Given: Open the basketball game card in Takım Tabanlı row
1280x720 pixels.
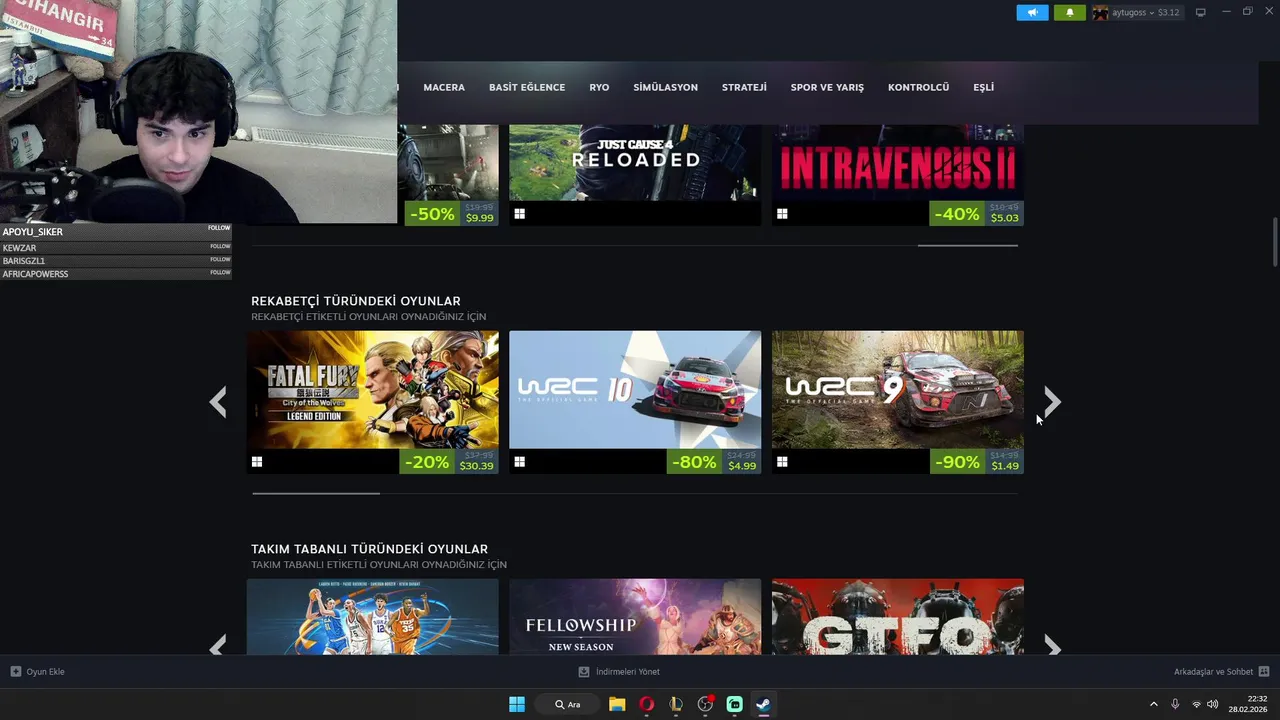Looking at the screenshot, I should (373, 617).
